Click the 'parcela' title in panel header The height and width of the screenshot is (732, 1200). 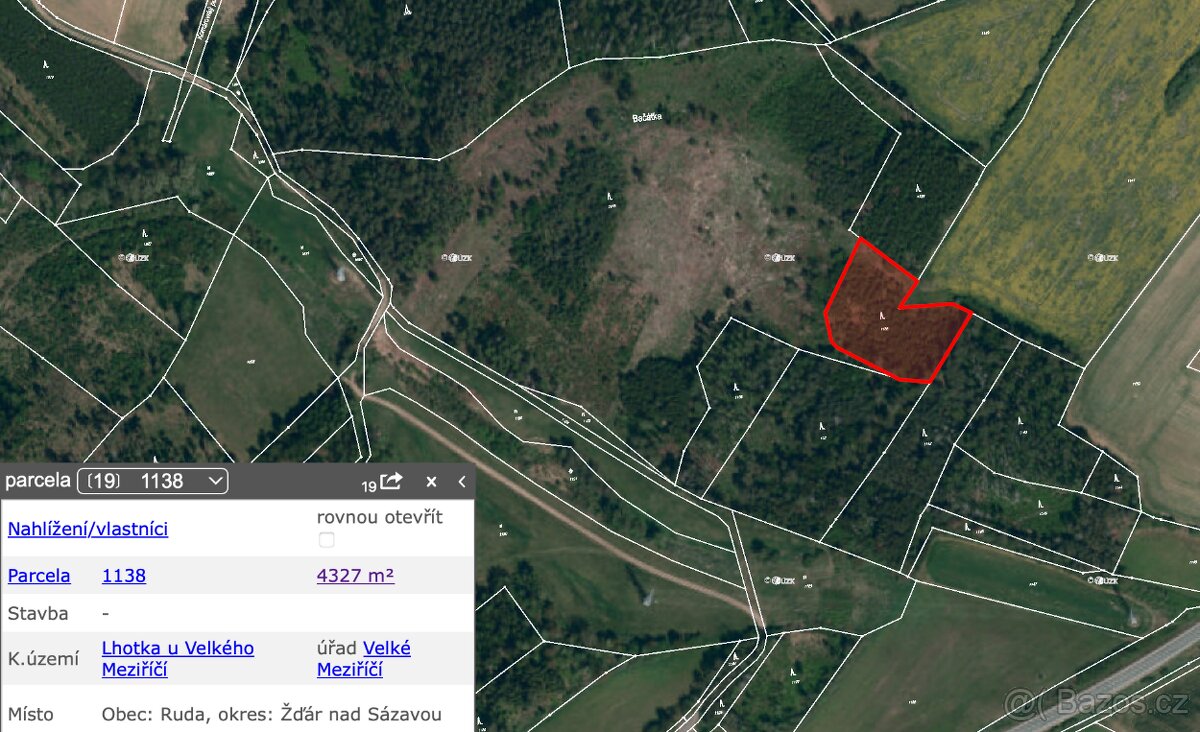[x=37, y=481]
